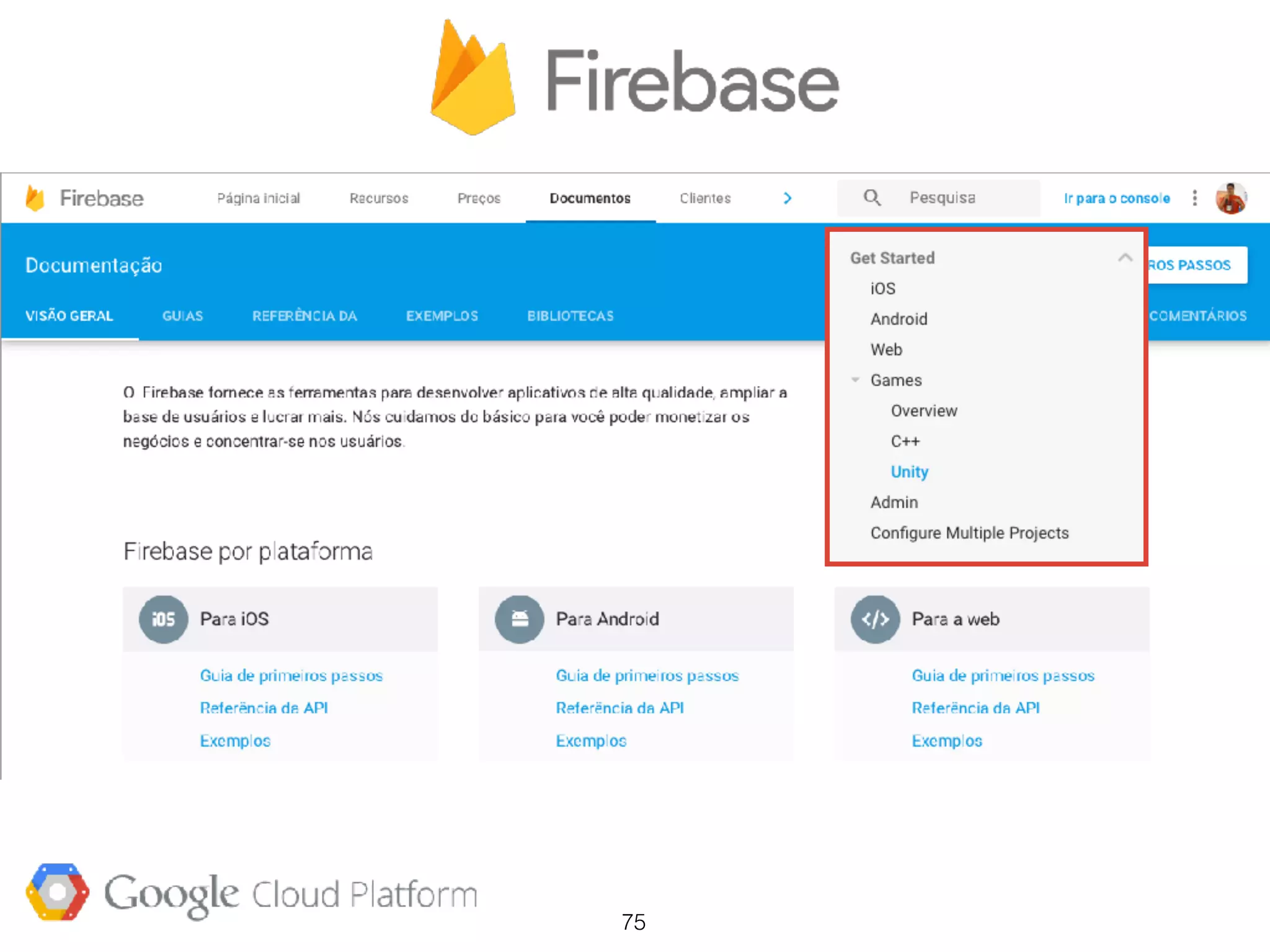Open Guia de primeiros passos for Android
The width and height of the screenshot is (1270, 952).
pyautogui.click(x=647, y=676)
